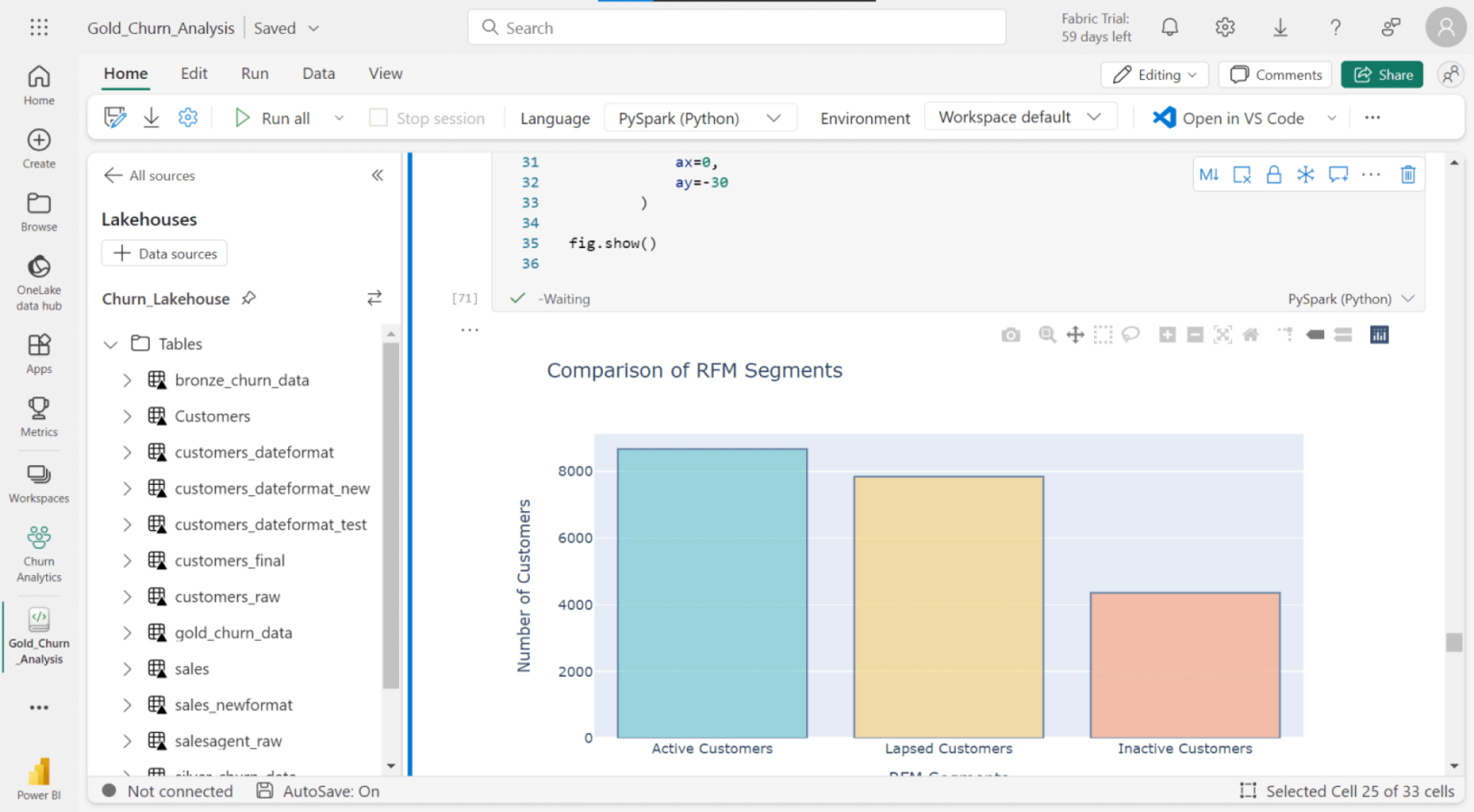Open Metrics in left navigation
This screenshot has height=812, width=1474.
click(x=39, y=417)
